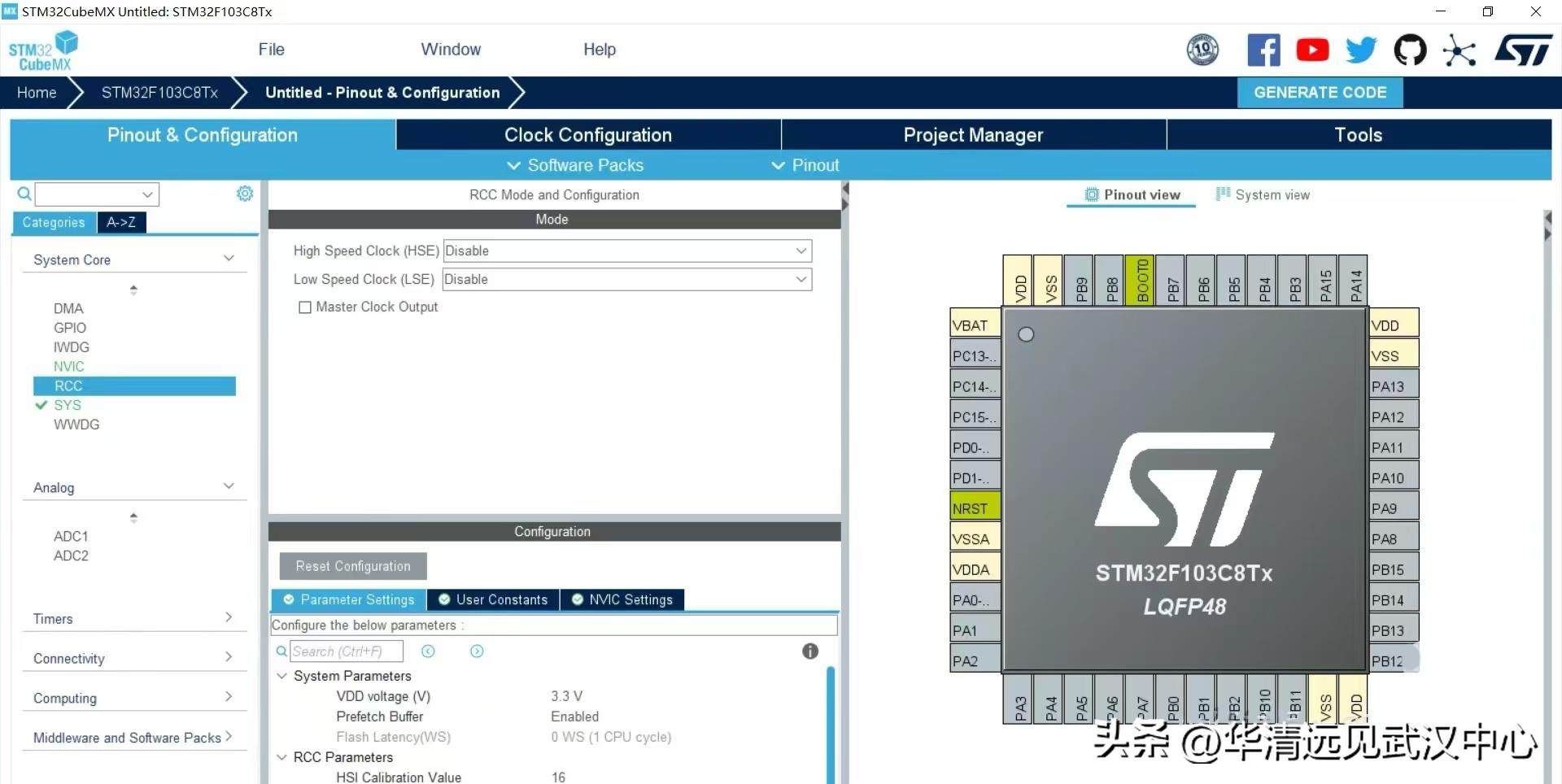
Task: Go to previous parameter search result
Action: 428,651
